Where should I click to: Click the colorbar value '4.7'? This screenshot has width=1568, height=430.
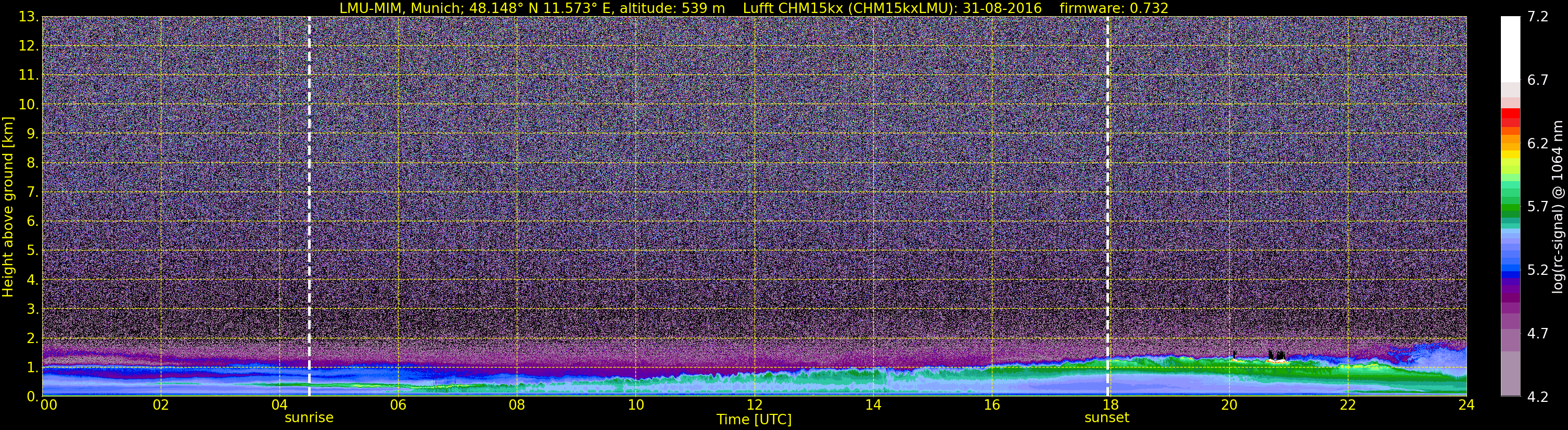coord(1538,333)
